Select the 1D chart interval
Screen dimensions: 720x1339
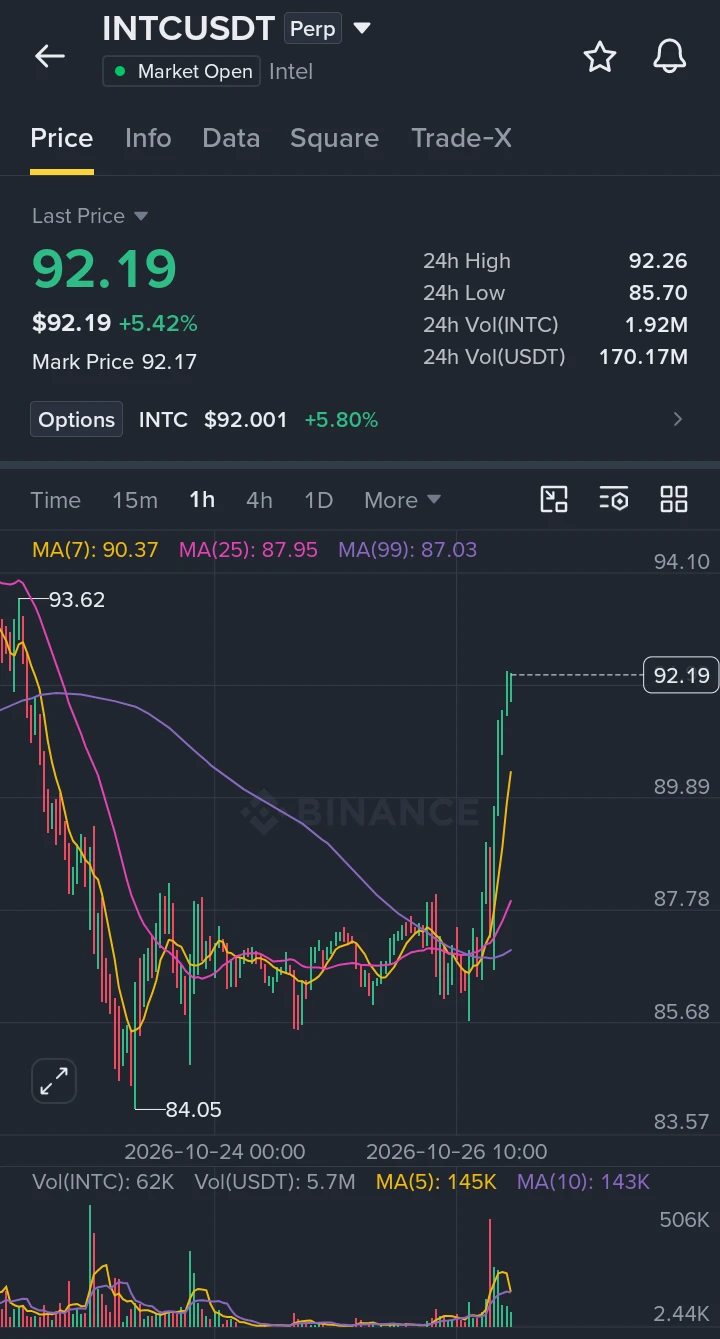click(x=318, y=500)
